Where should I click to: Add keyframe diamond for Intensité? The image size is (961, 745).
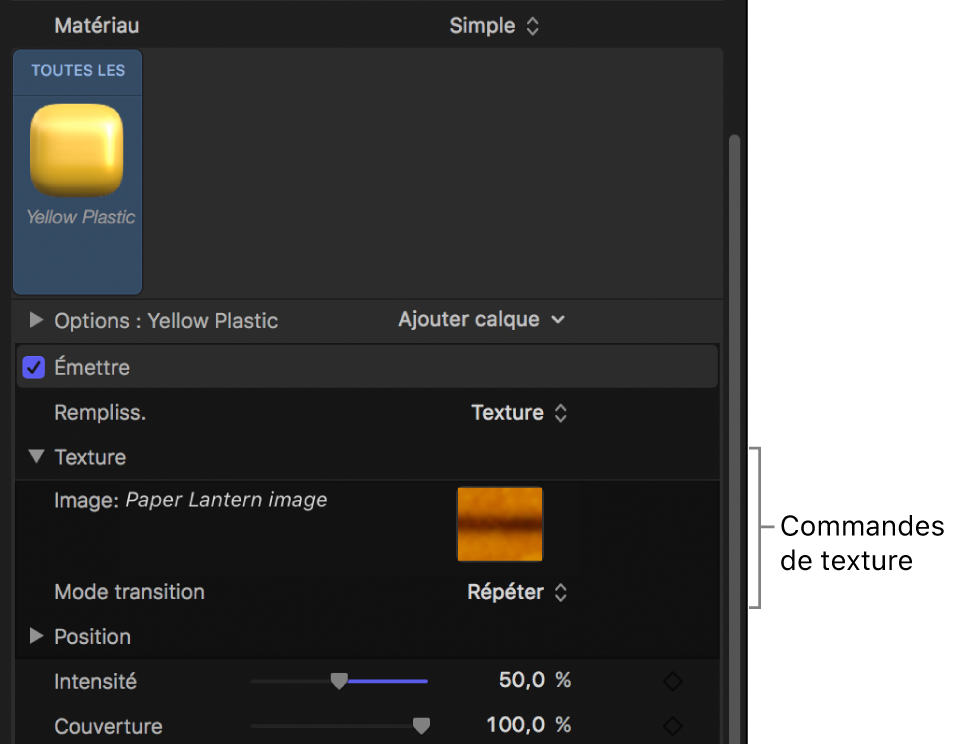point(672,681)
